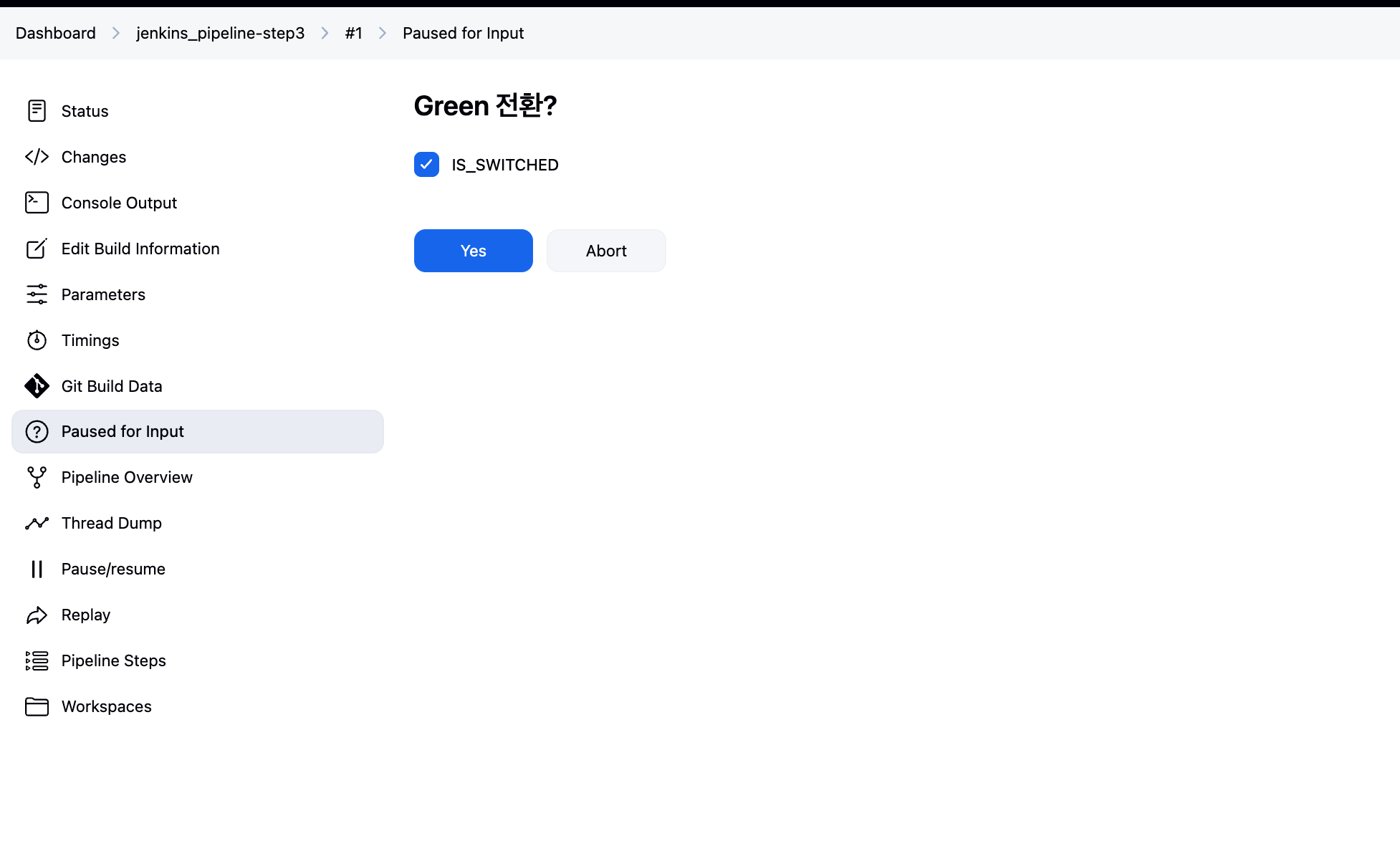Open Pipeline Steps sidebar item
This screenshot has height=841, width=1400.
(x=113, y=660)
